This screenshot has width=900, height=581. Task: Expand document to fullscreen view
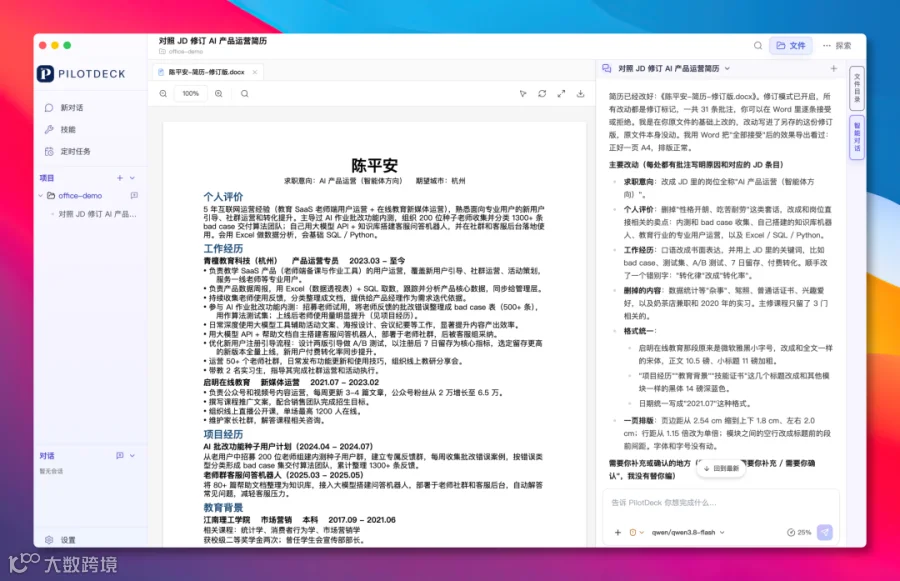click(561, 94)
